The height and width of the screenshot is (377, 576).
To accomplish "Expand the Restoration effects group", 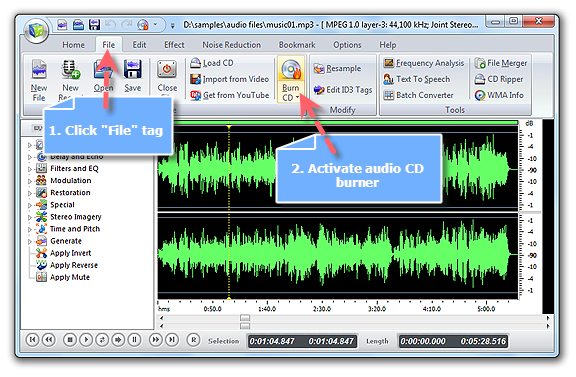I will [30, 193].
